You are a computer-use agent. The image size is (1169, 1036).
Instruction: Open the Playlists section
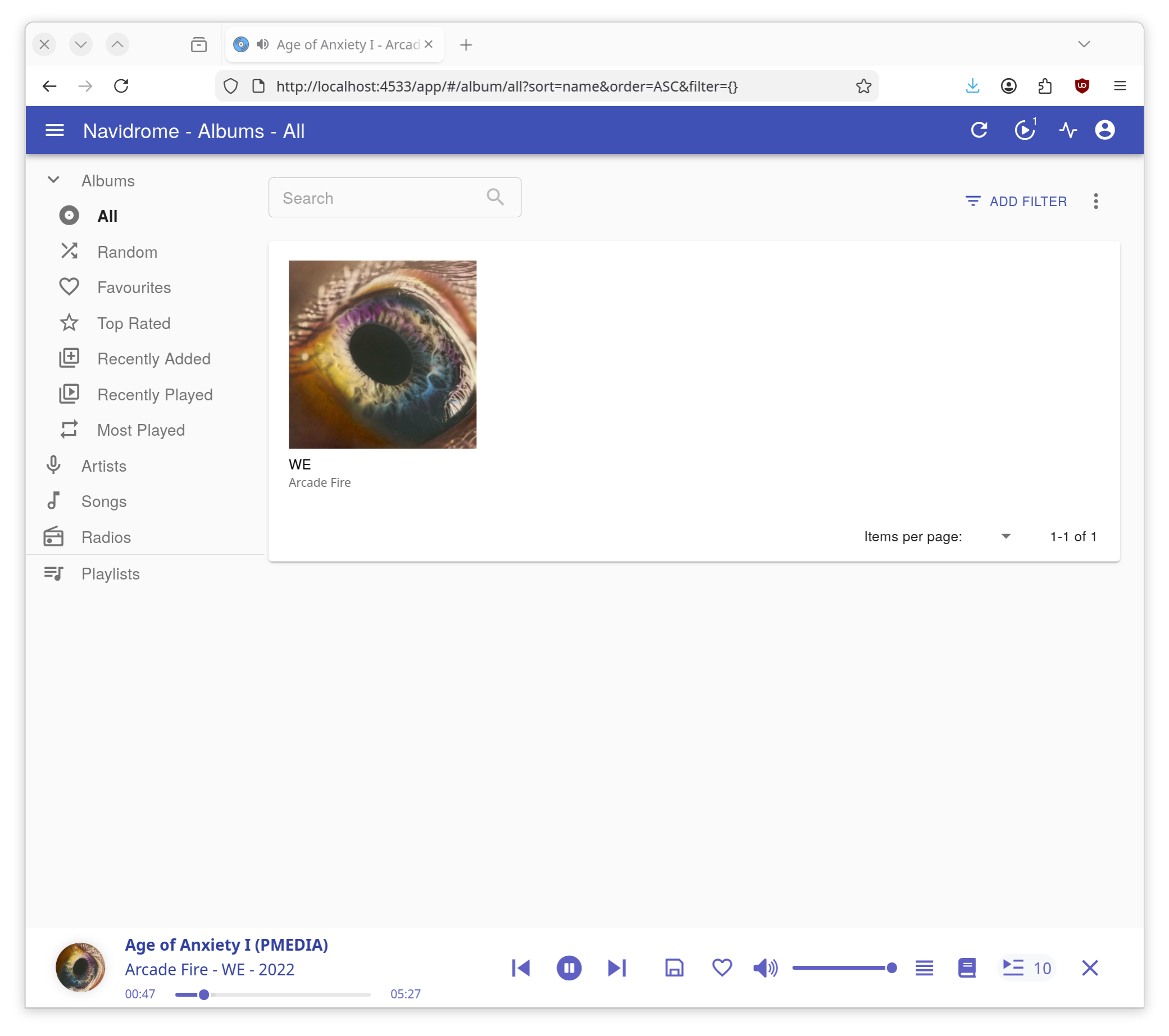pos(110,573)
